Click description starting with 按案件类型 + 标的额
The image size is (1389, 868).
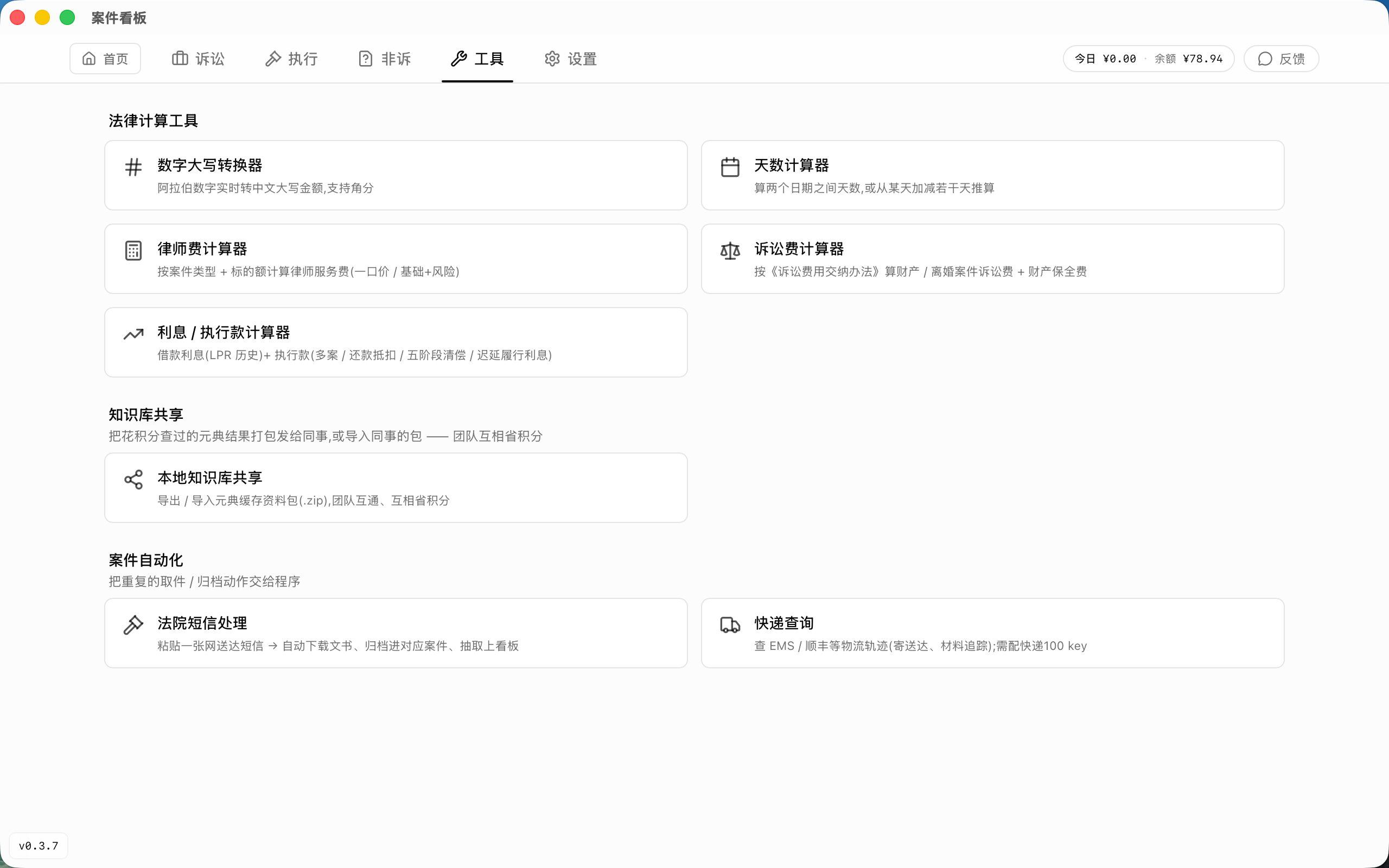[x=308, y=272]
